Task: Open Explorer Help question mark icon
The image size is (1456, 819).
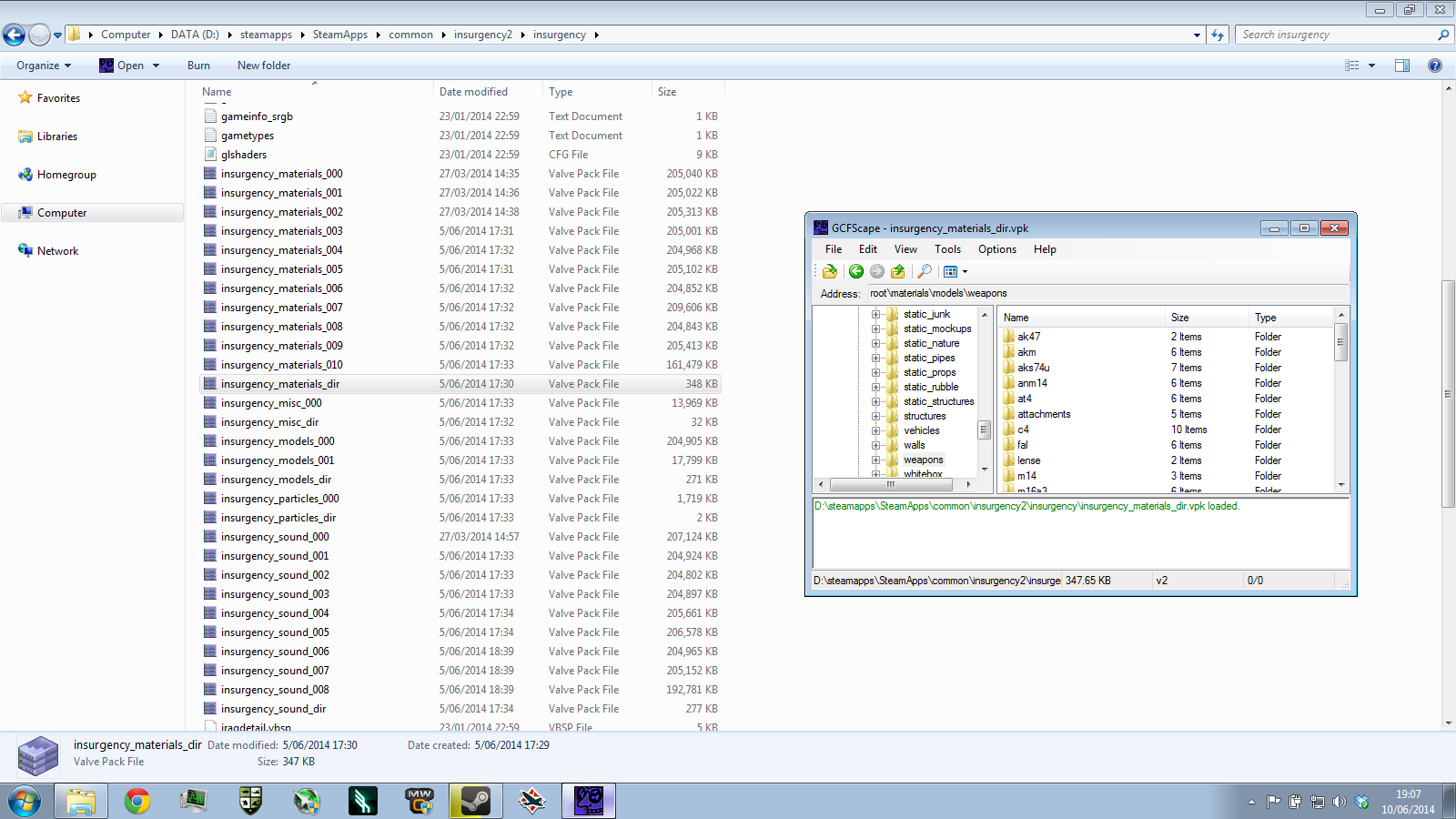Action: pos(1435,66)
